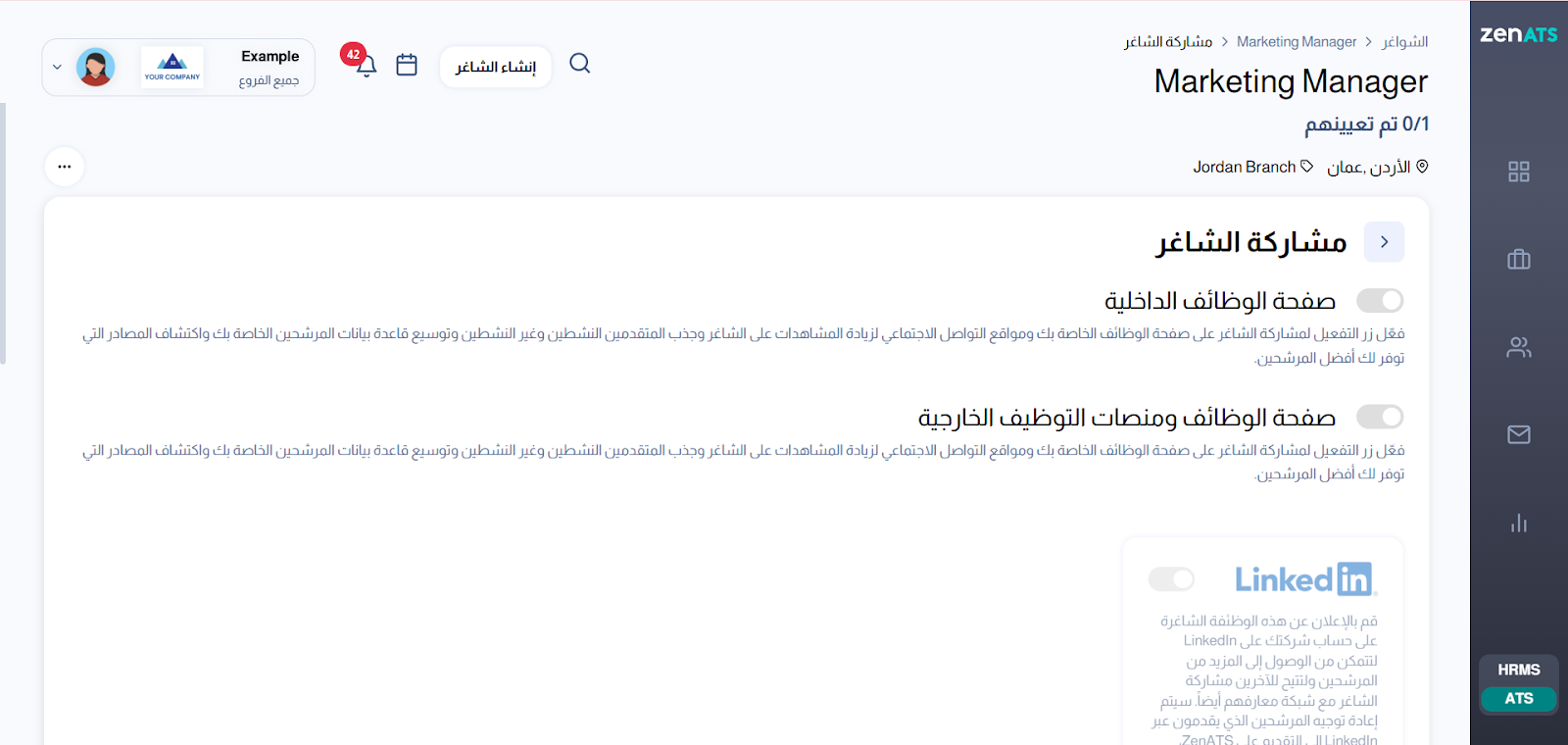Click the search magnifier icon
Image resolution: width=1568 pixels, height=745 pixels.
[580, 64]
